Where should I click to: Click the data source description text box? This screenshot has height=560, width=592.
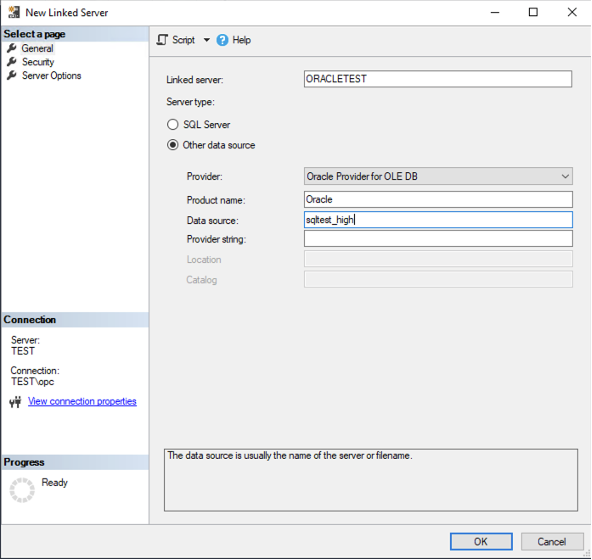point(371,480)
